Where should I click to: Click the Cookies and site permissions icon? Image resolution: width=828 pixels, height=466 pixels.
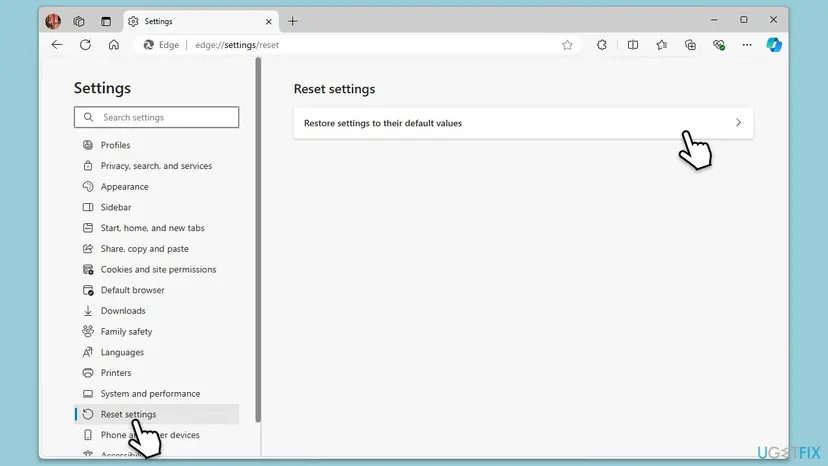(88, 269)
